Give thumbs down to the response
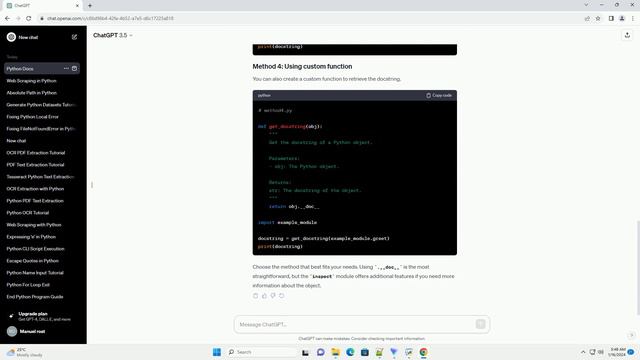The height and width of the screenshot is (360, 640). pos(273,296)
